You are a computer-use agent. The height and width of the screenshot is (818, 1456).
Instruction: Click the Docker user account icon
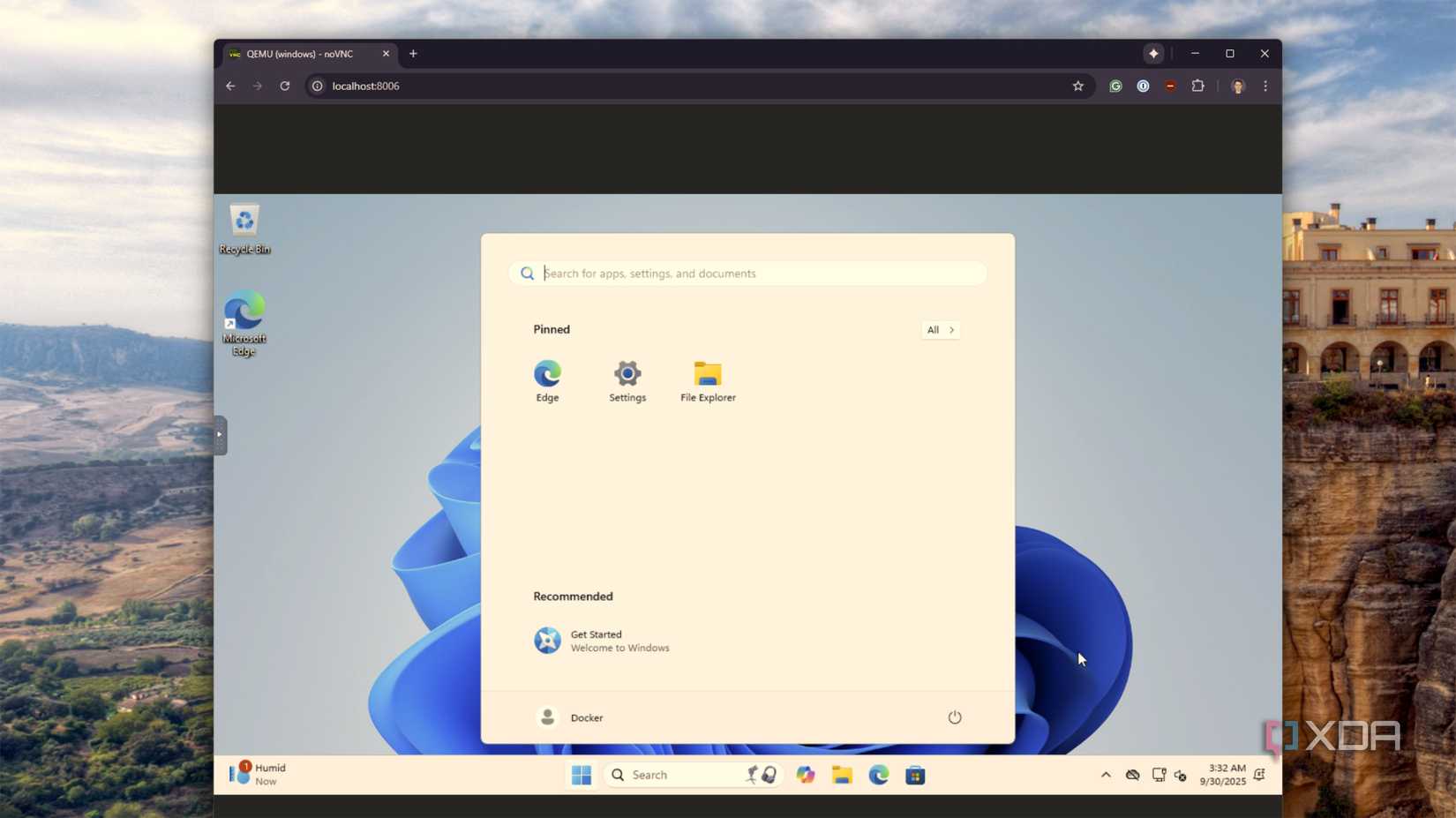[547, 717]
